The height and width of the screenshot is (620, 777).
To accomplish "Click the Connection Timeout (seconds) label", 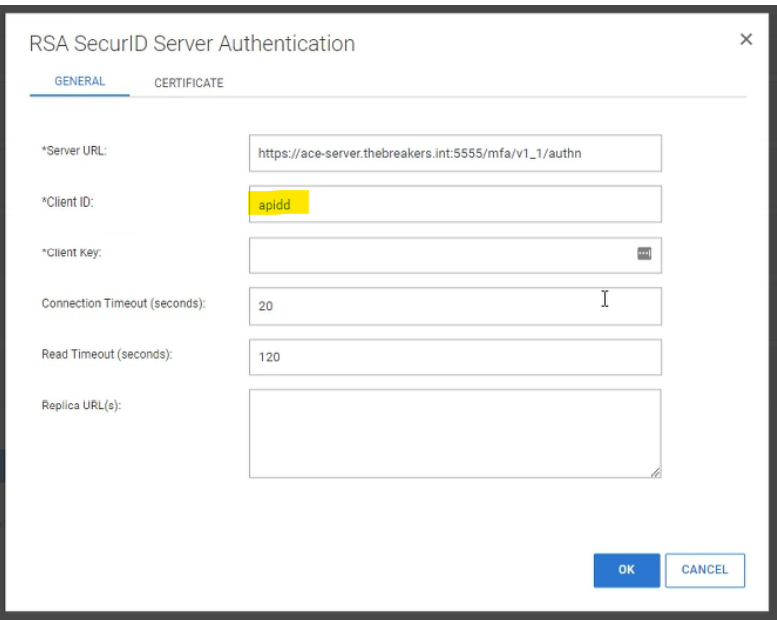I will click(x=123, y=304).
